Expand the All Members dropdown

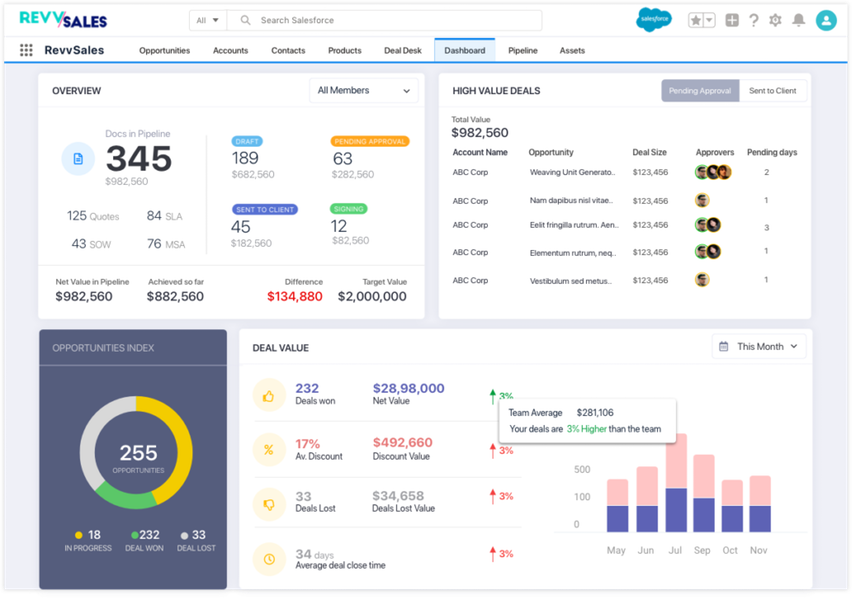363,91
